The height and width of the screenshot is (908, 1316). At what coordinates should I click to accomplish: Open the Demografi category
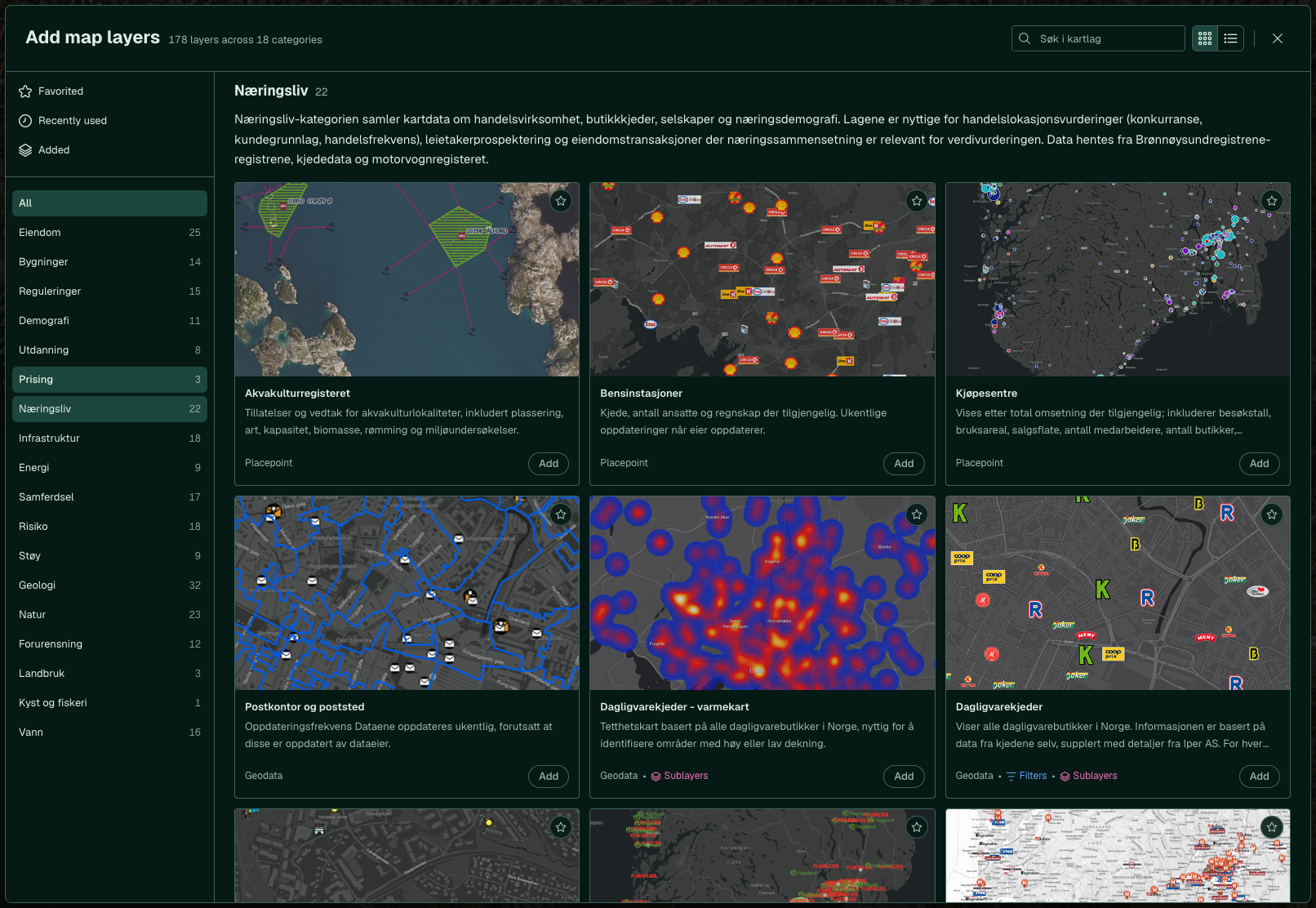(x=109, y=321)
